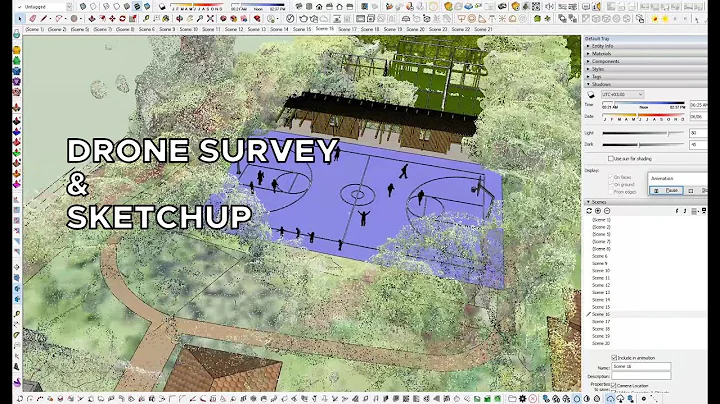Click the Zoom Extents tool
Screen dimensions: 720x404
coord(210,19)
